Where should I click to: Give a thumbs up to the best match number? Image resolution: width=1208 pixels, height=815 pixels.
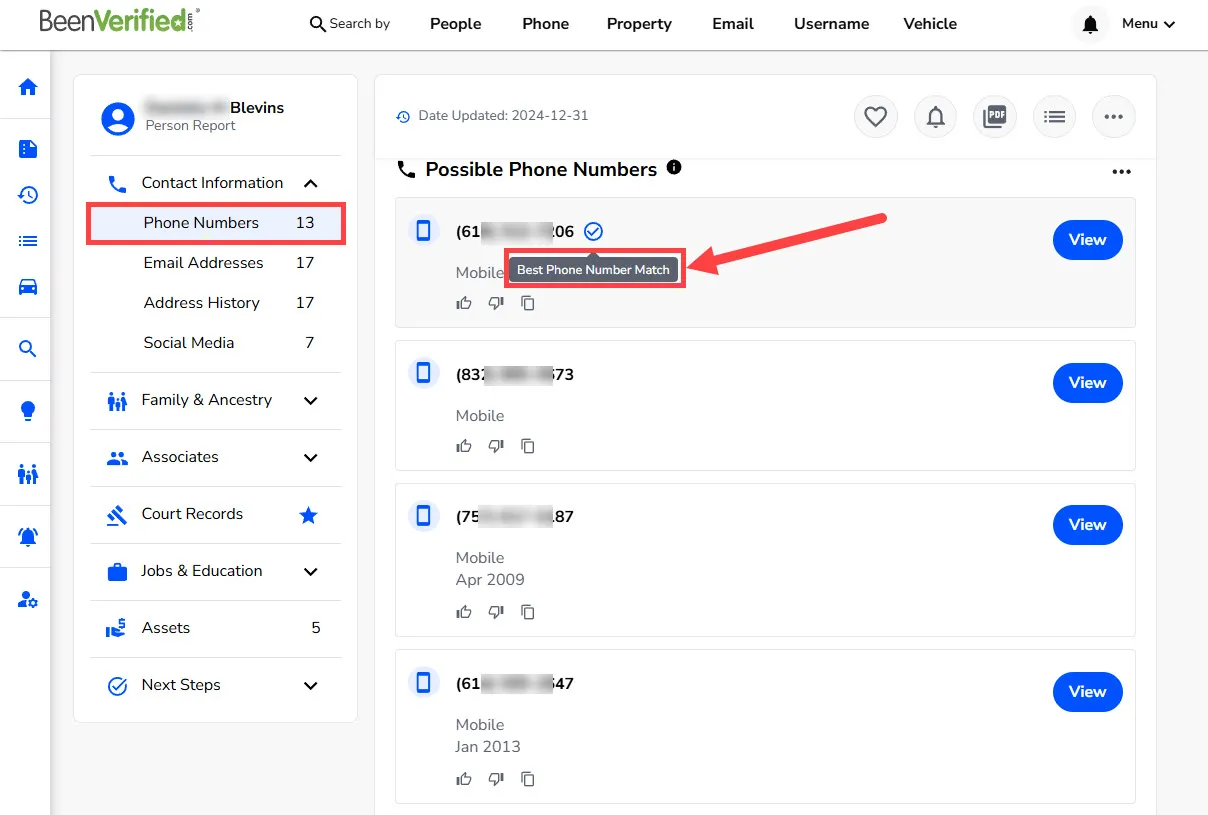coord(463,303)
